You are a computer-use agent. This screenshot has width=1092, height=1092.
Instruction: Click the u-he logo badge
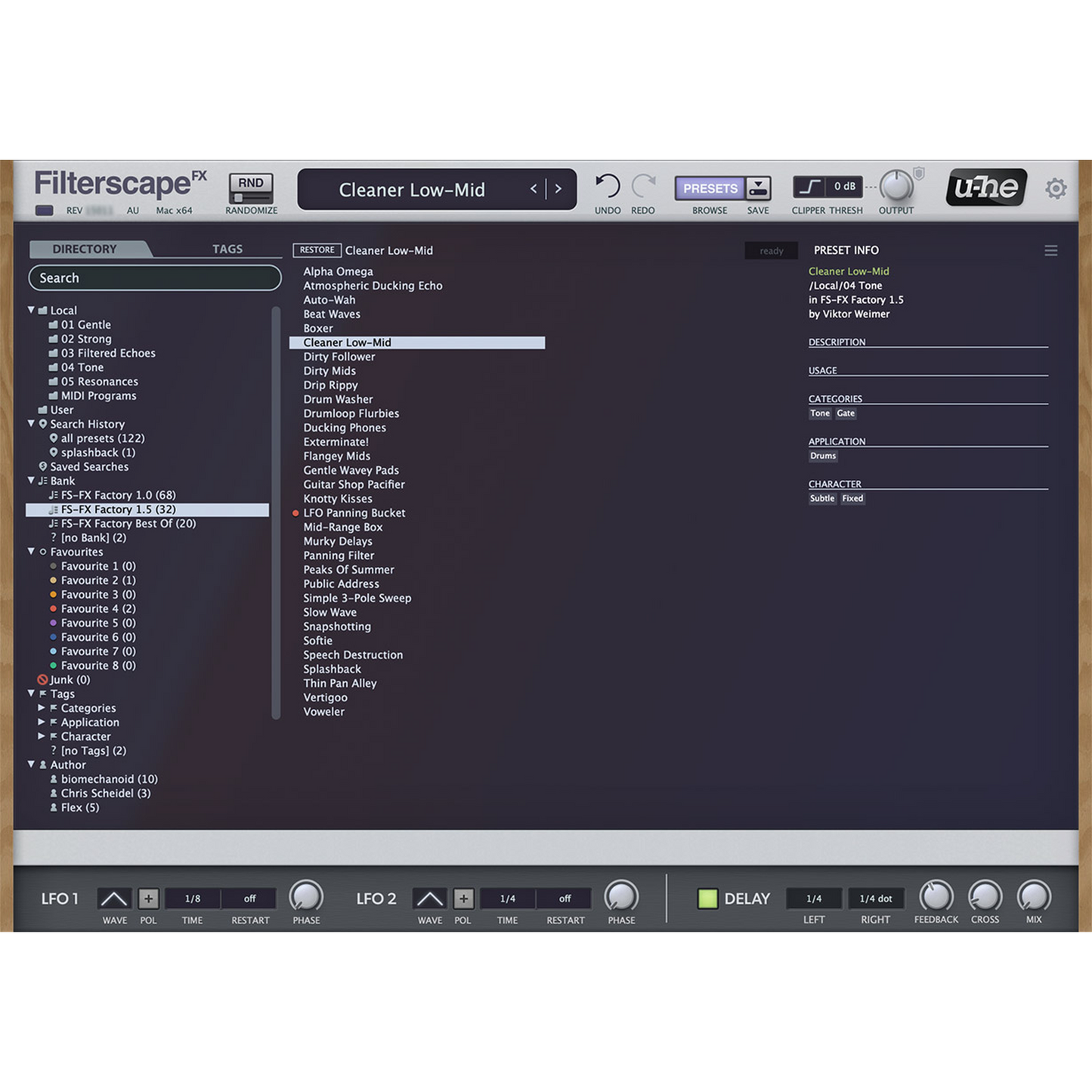click(985, 187)
